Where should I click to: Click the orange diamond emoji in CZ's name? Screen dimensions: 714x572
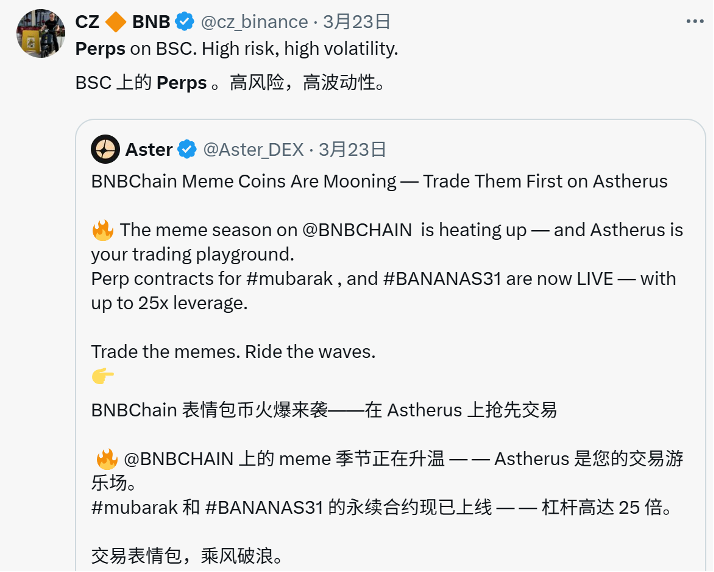point(116,22)
